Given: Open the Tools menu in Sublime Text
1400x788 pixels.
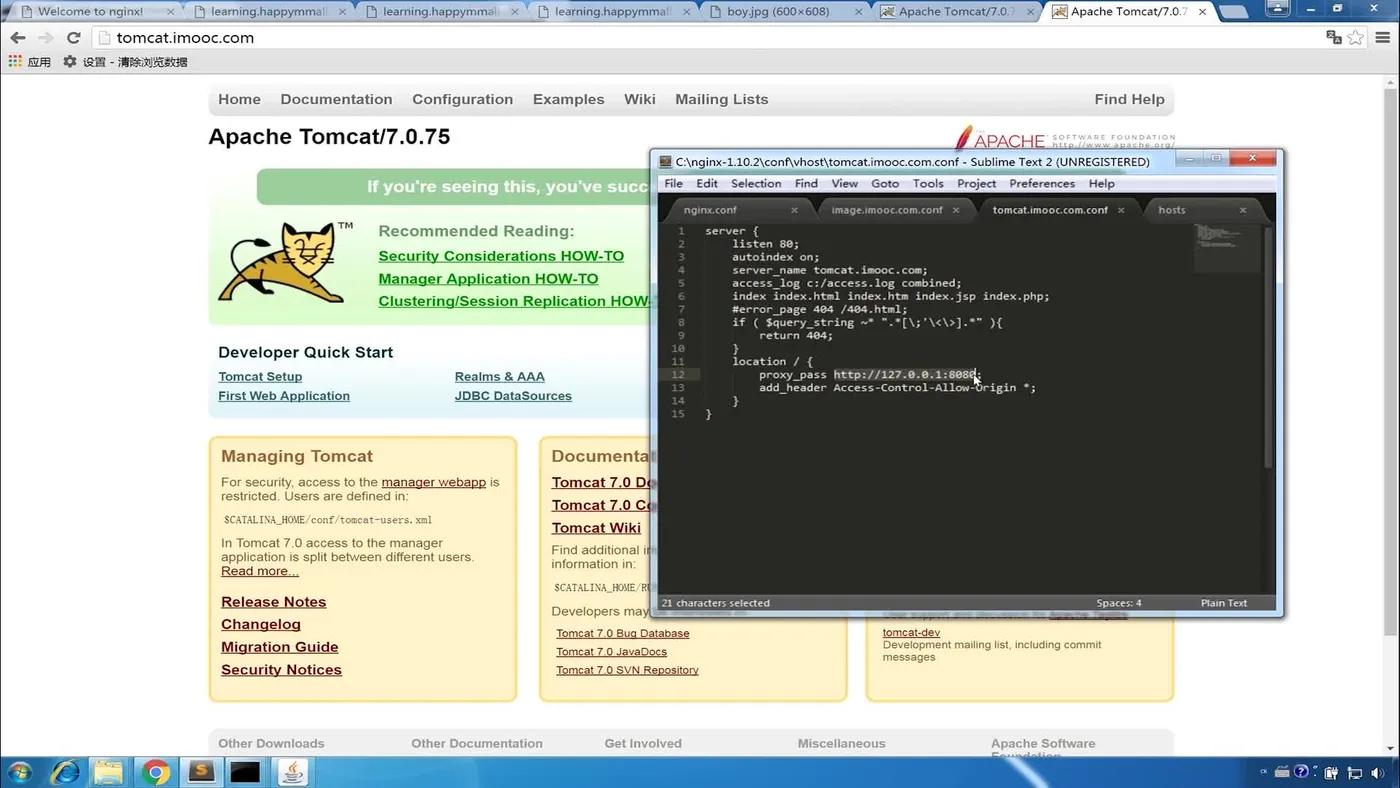Looking at the screenshot, I should pyautogui.click(x=928, y=184).
